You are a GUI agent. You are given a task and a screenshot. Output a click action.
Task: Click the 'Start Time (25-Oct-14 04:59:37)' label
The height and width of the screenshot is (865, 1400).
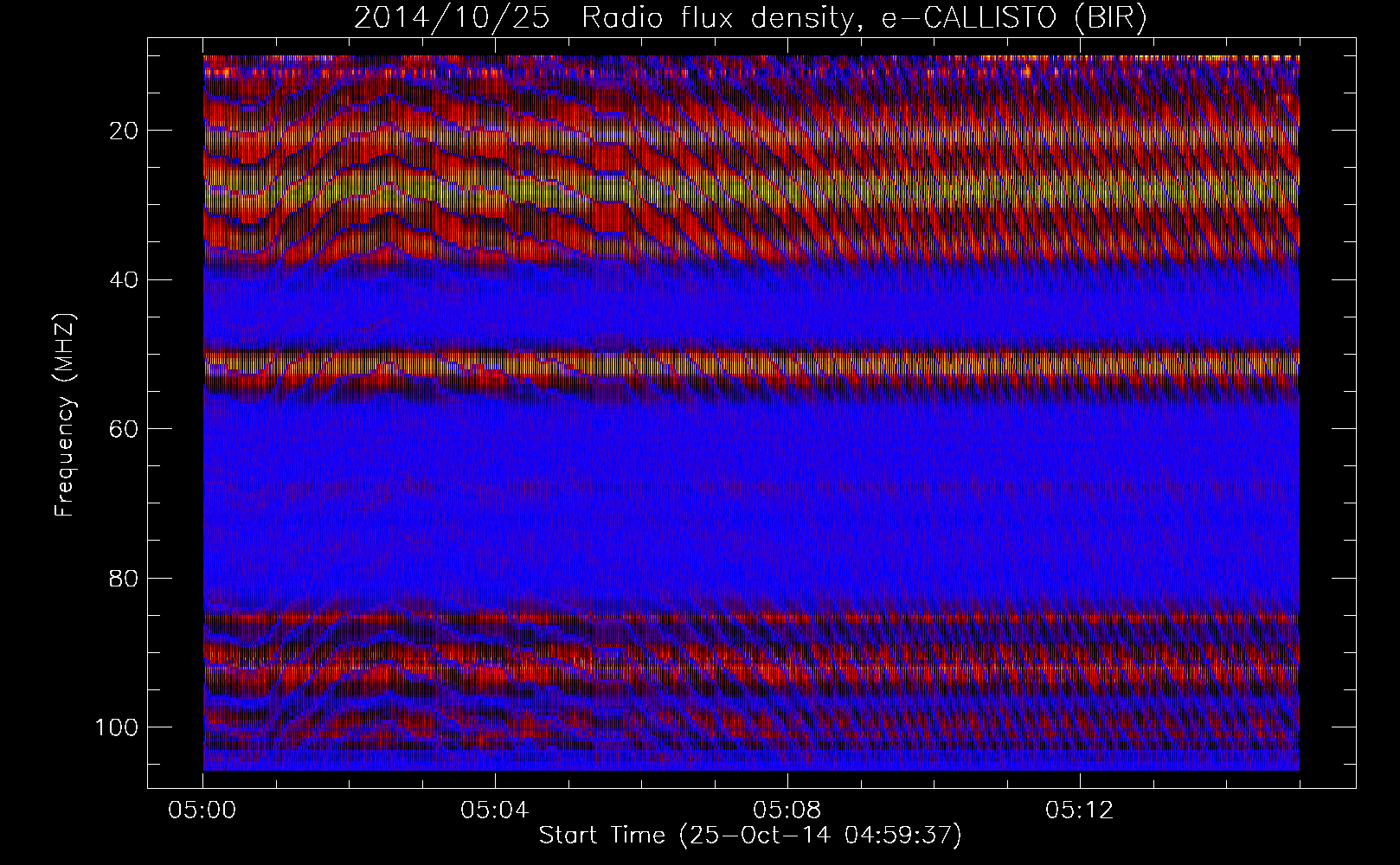(x=750, y=836)
